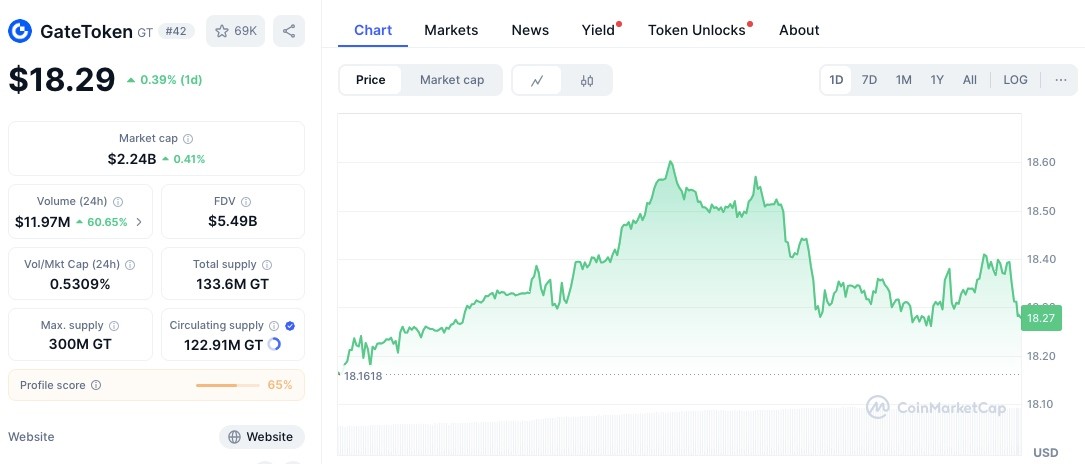This screenshot has height=464, width=1085.
Task: Open the share icon button
Action: pyautogui.click(x=289, y=31)
